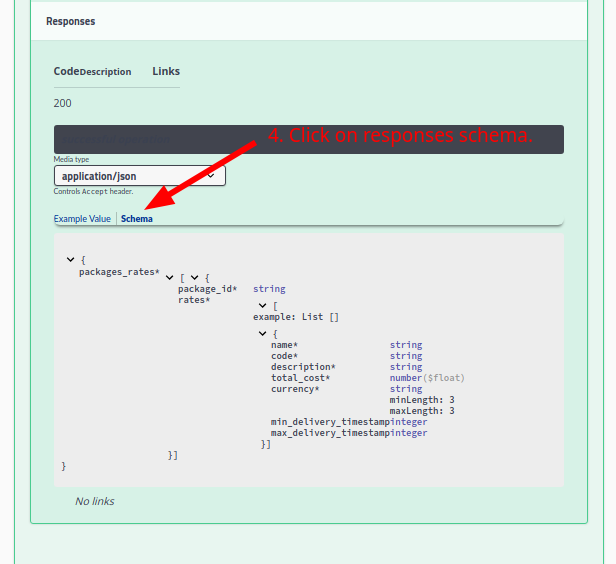Collapse the rates array chevron
The image size is (616, 564).
coord(262,305)
